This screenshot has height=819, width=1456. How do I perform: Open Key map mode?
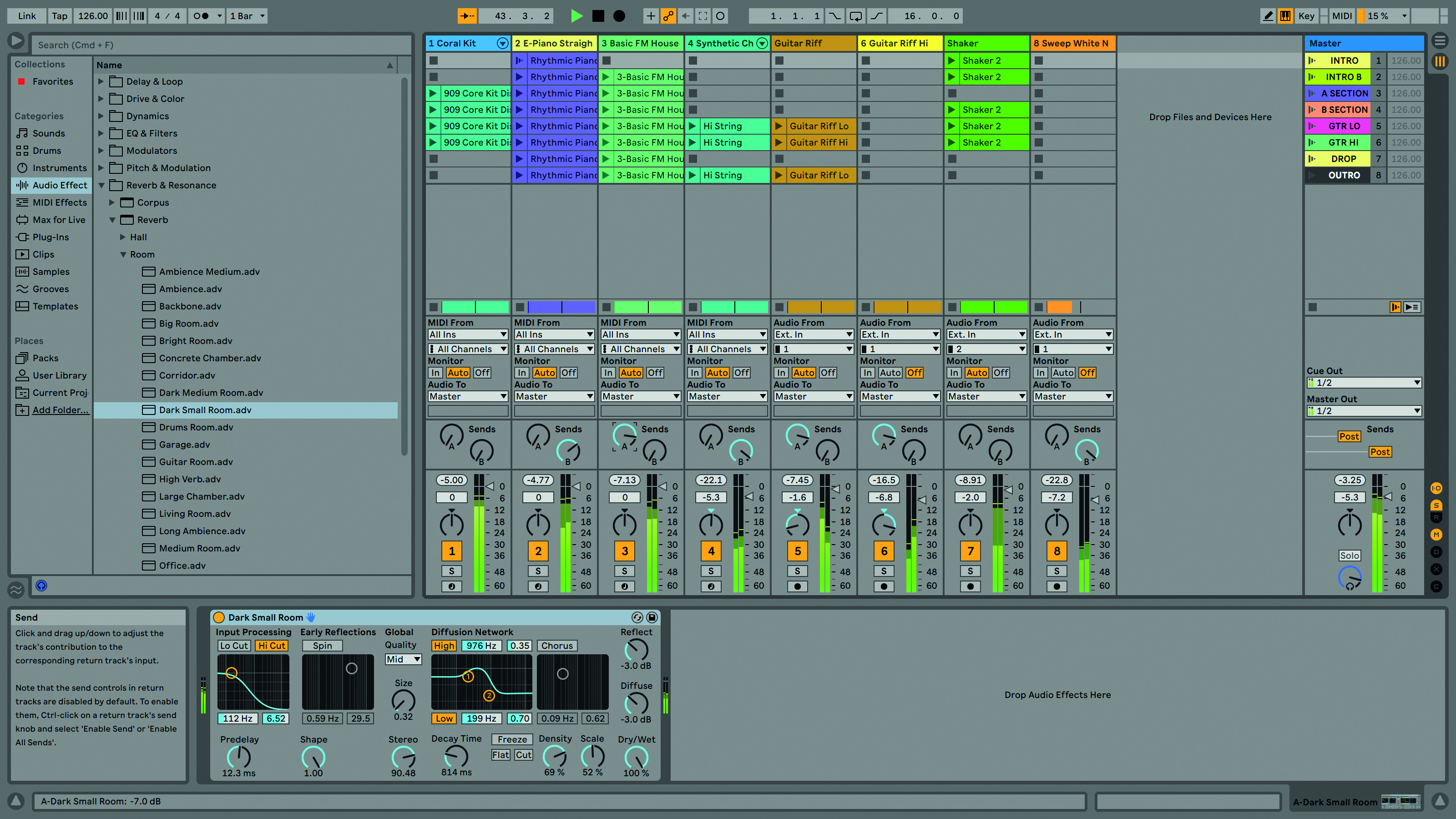pyautogui.click(x=1306, y=16)
